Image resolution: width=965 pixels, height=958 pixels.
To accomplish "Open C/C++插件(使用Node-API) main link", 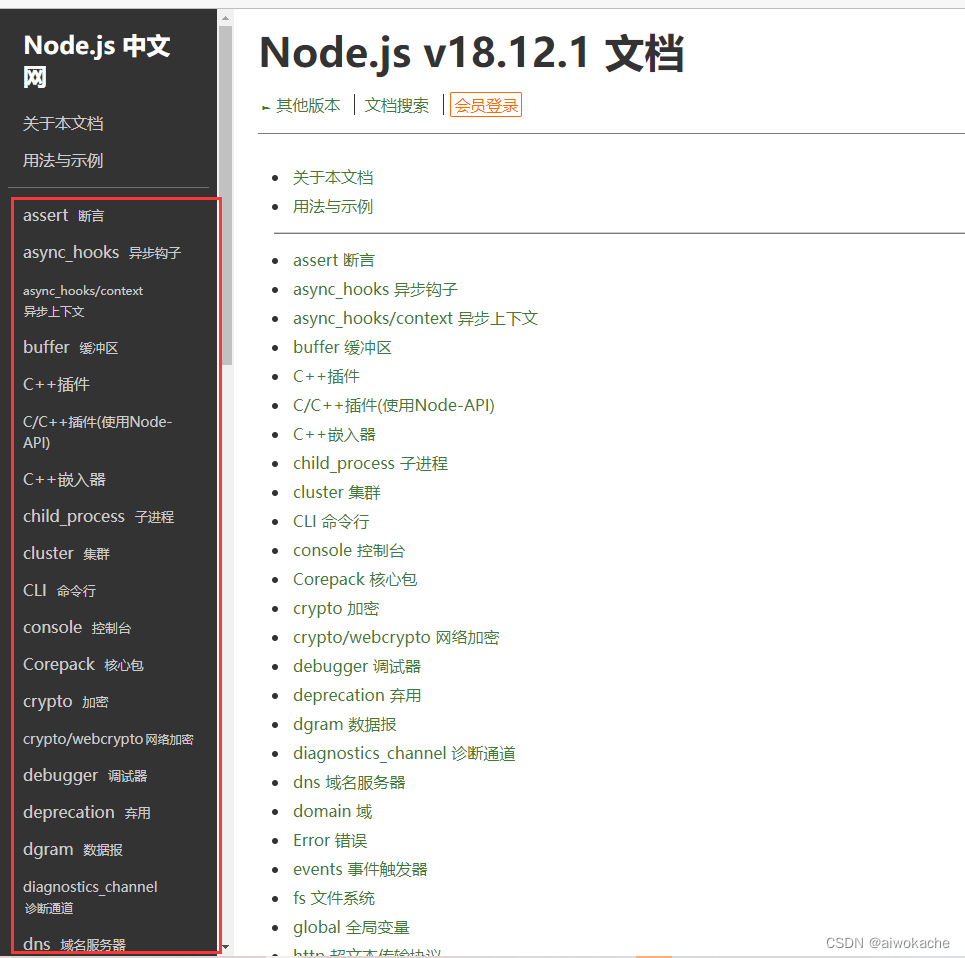I will coord(394,405).
